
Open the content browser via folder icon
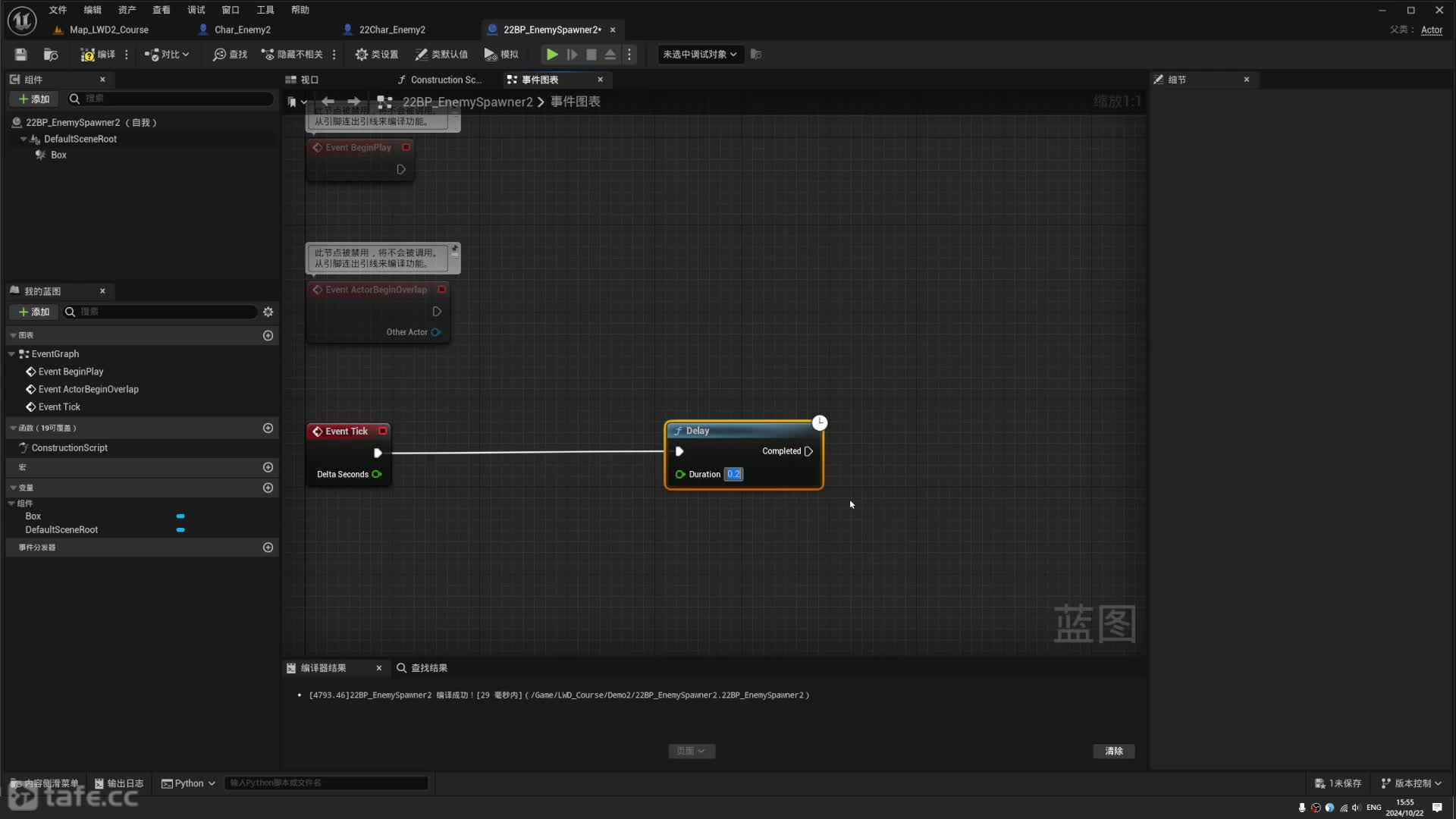(x=51, y=54)
